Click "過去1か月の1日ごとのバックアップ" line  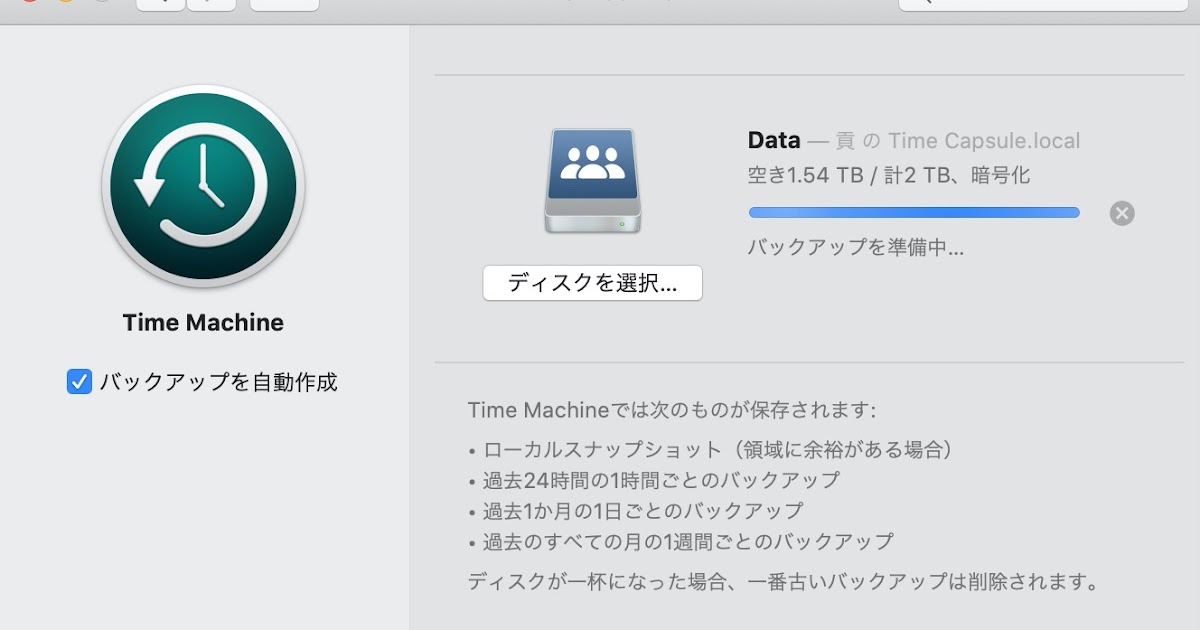click(636, 511)
